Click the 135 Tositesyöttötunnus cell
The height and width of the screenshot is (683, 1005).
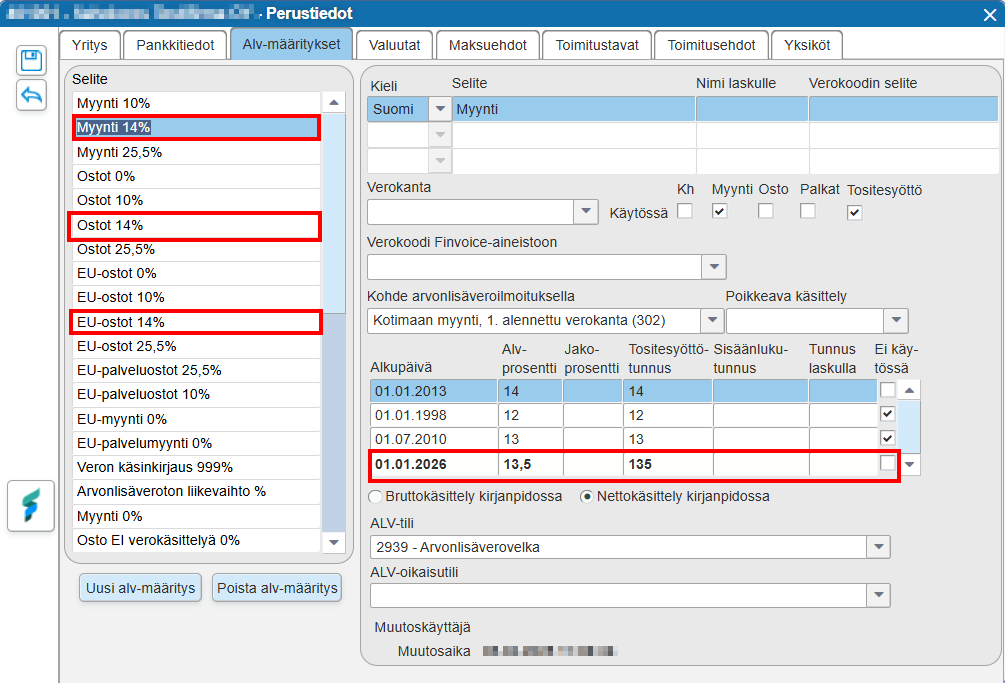pos(667,464)
